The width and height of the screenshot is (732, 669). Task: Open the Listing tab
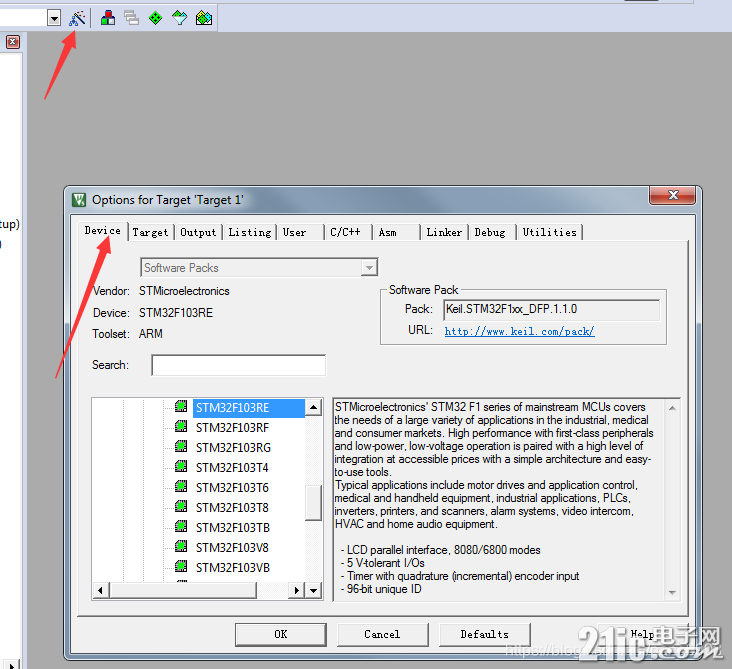249,232
